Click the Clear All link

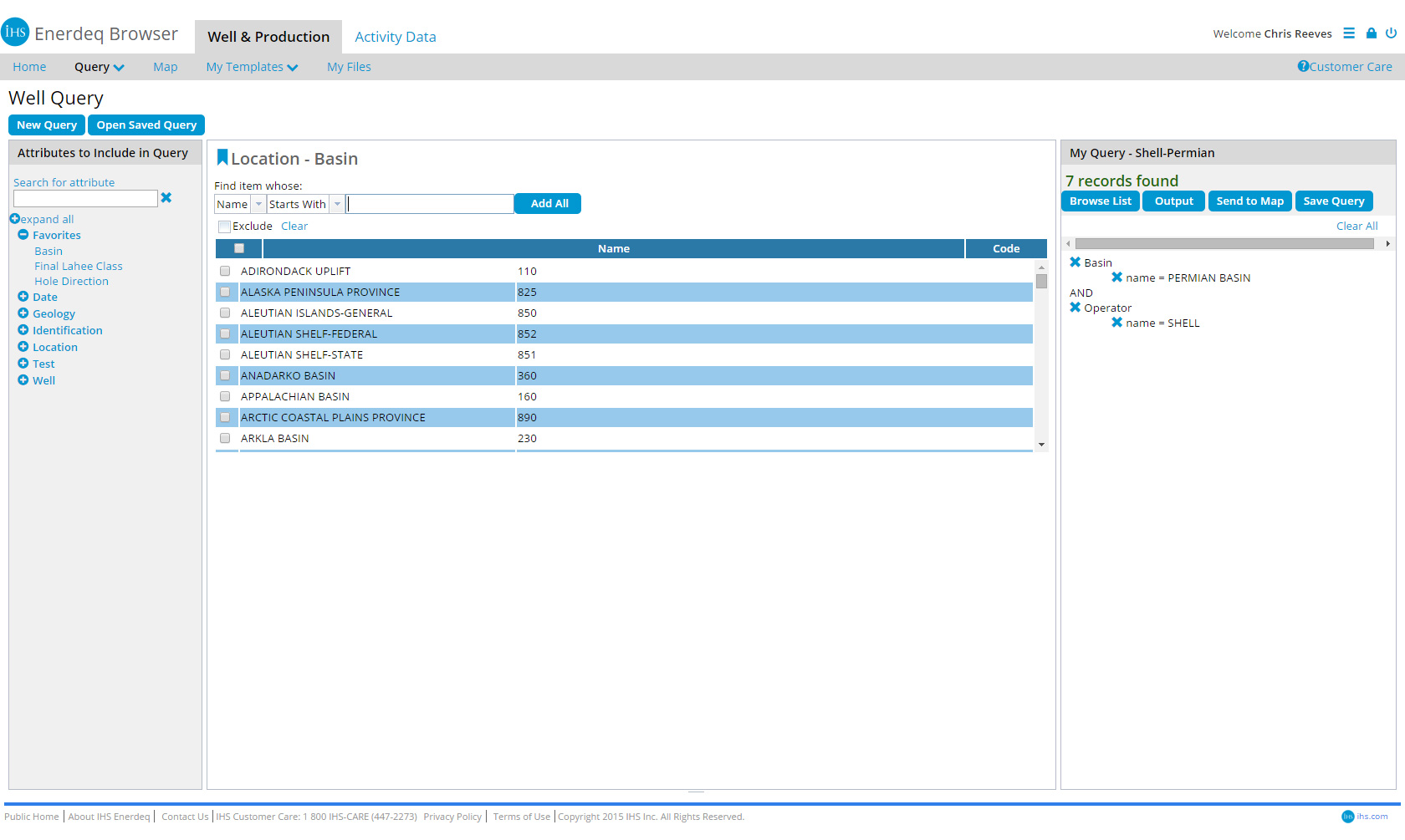point(1357,227)
